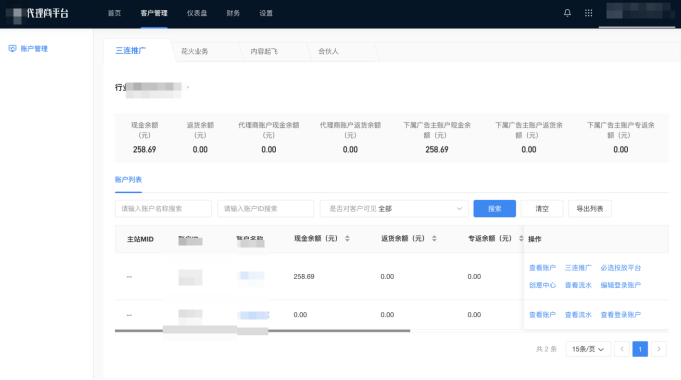Click the 导出列表 button
681x380 pixels.
590,208
